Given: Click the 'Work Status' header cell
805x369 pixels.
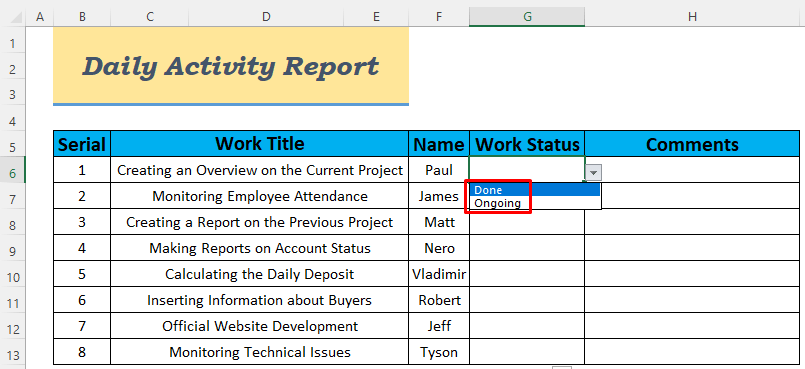Looking at the screenshot, I should coord(527,144).
